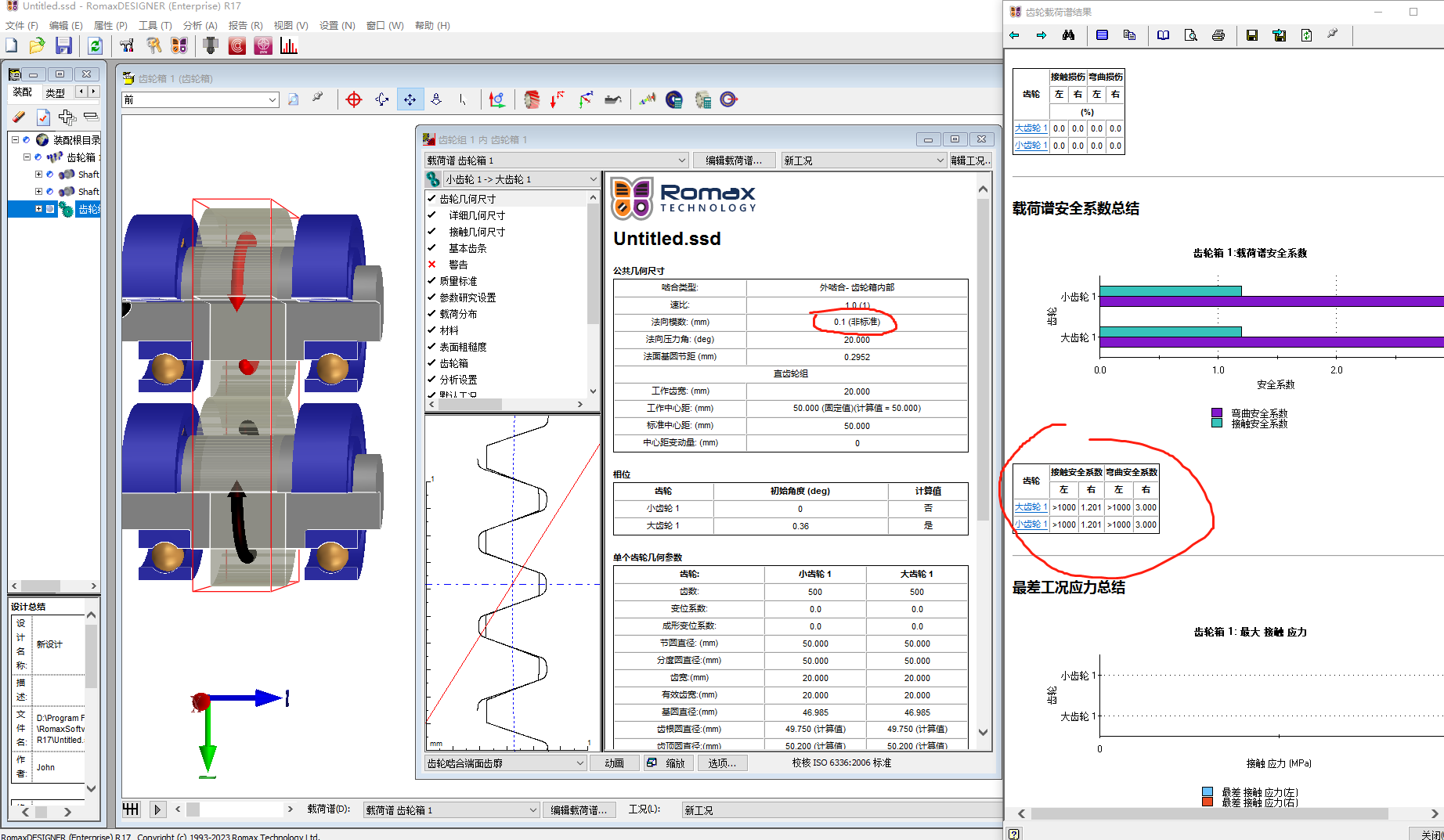Screen dimensions: 1444x840
Task: Toggle visibility of 齿轮箱 tree node
Action: point(38,157)
